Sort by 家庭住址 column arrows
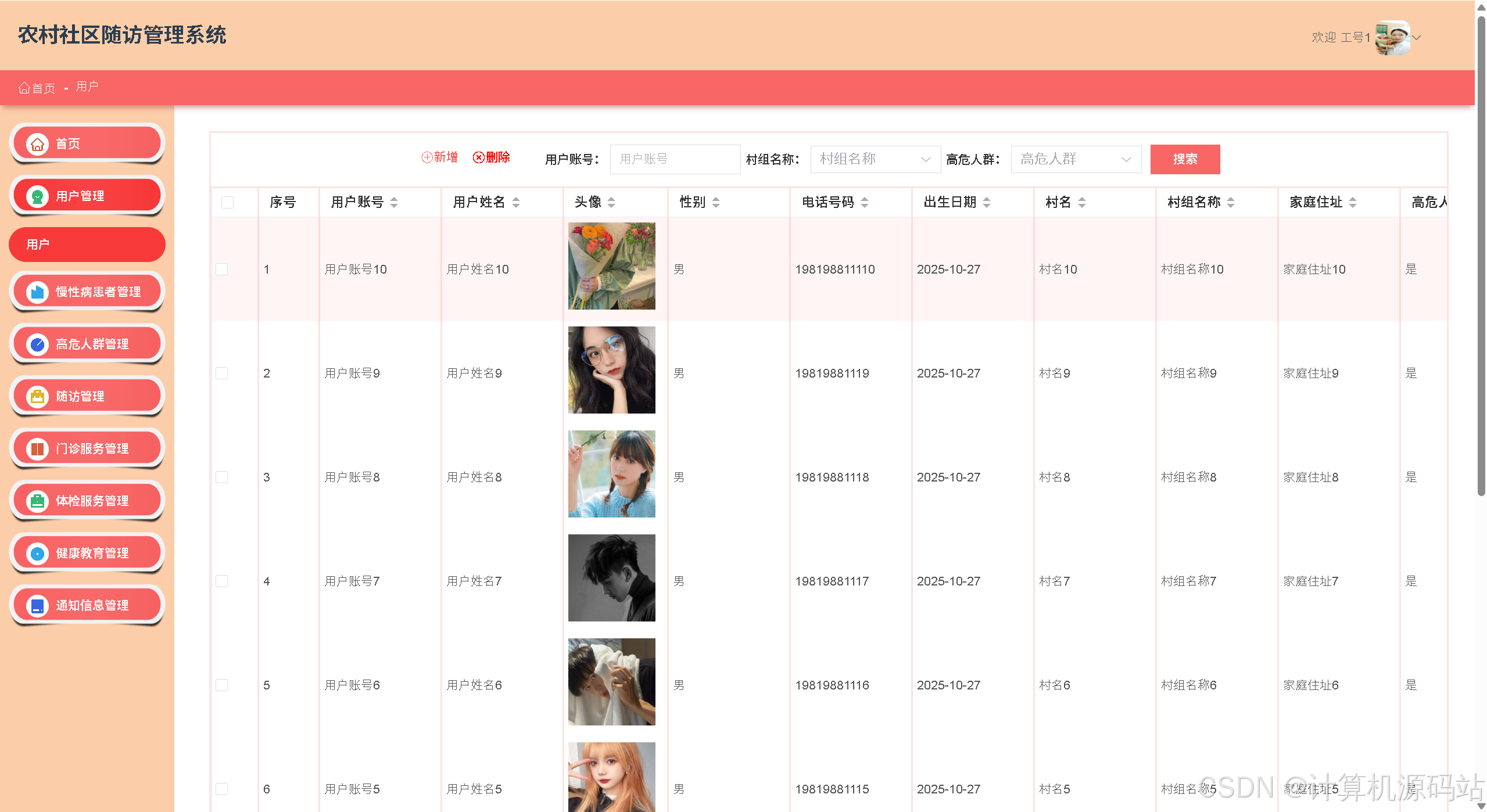The image size is (1487, 812). 1353,202
